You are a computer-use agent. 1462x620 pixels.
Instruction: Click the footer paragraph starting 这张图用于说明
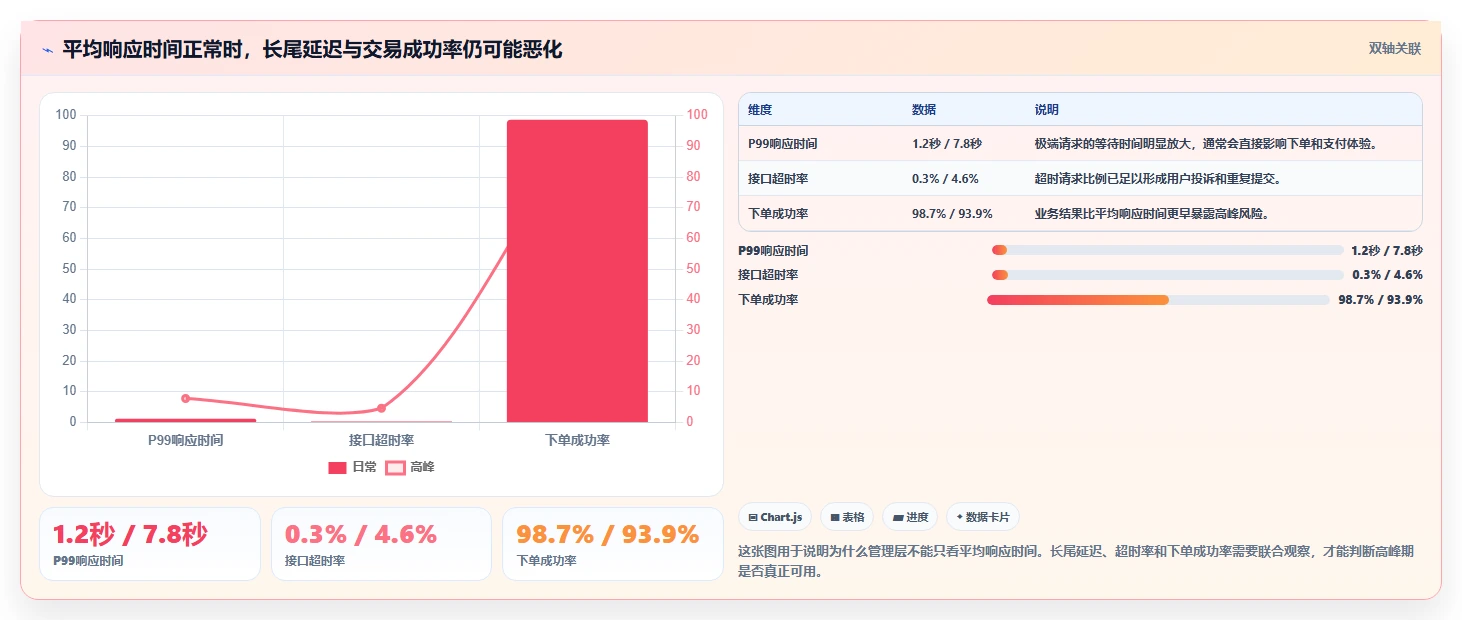[1076, 562]
